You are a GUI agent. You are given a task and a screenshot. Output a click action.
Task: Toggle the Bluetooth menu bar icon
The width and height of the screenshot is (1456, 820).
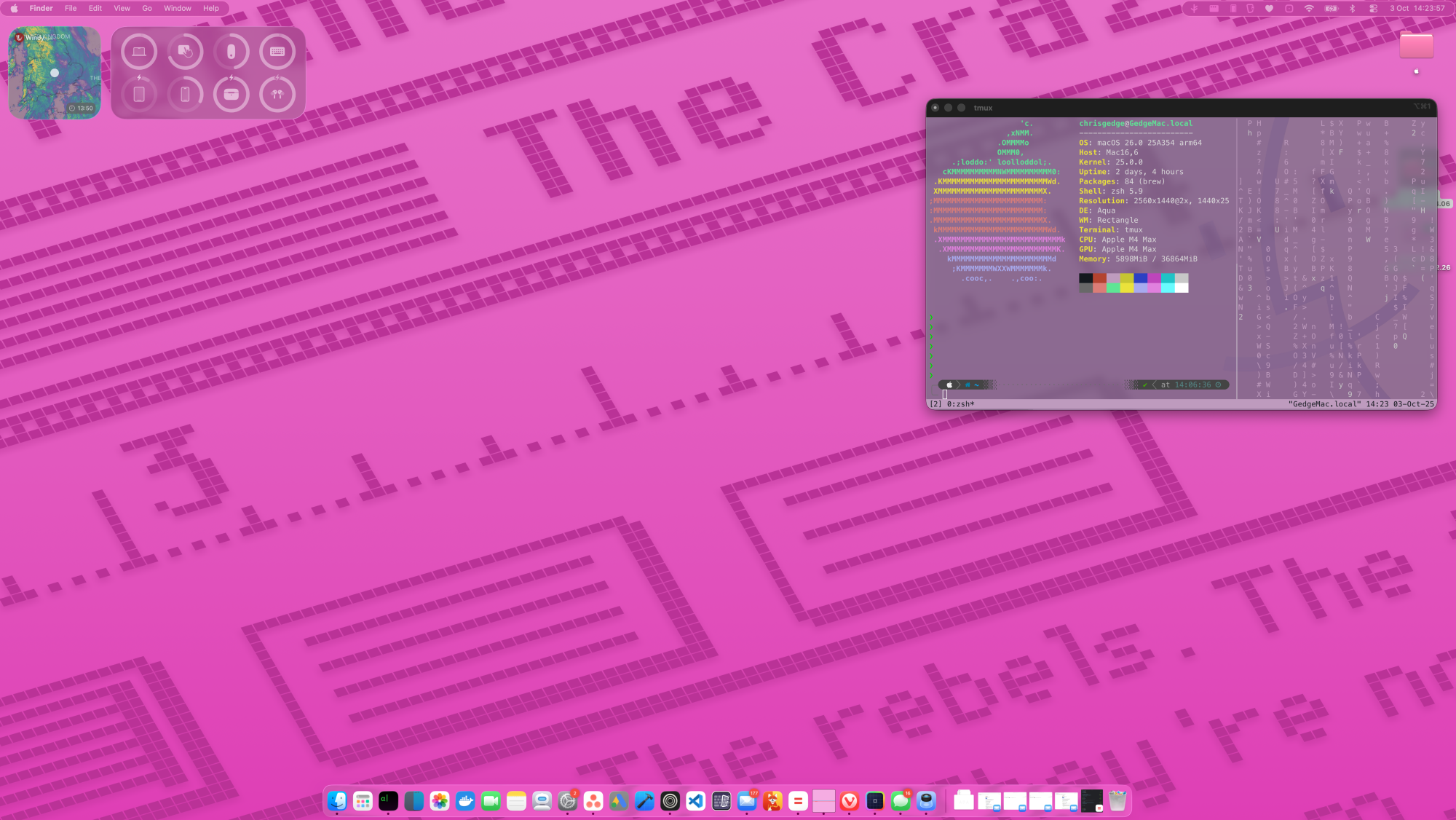click(x=1353, y=9)
